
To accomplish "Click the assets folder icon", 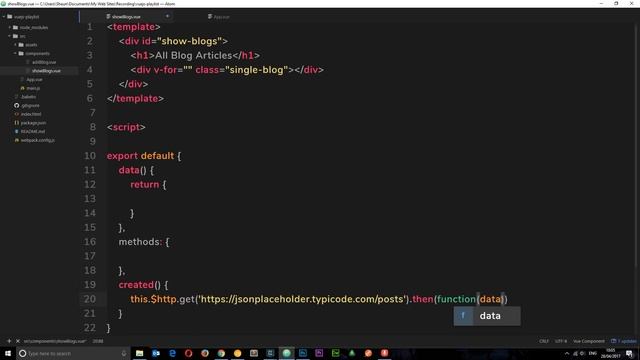I will click(21, 44).
